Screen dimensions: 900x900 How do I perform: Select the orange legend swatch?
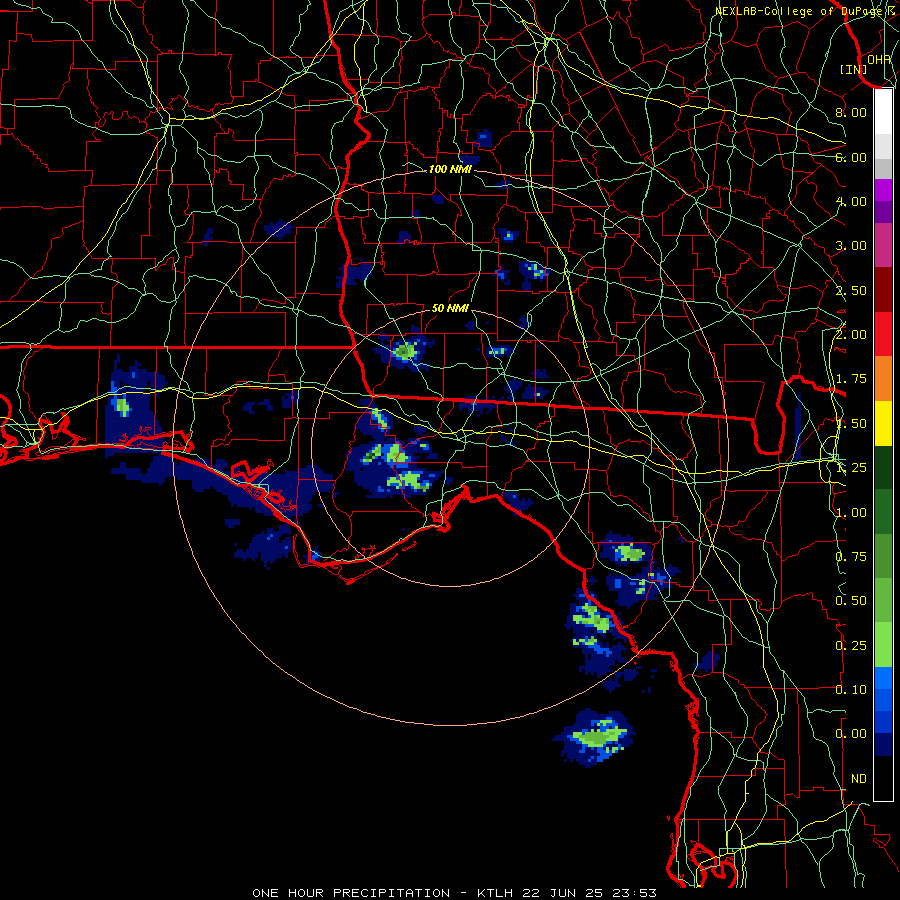883,378
